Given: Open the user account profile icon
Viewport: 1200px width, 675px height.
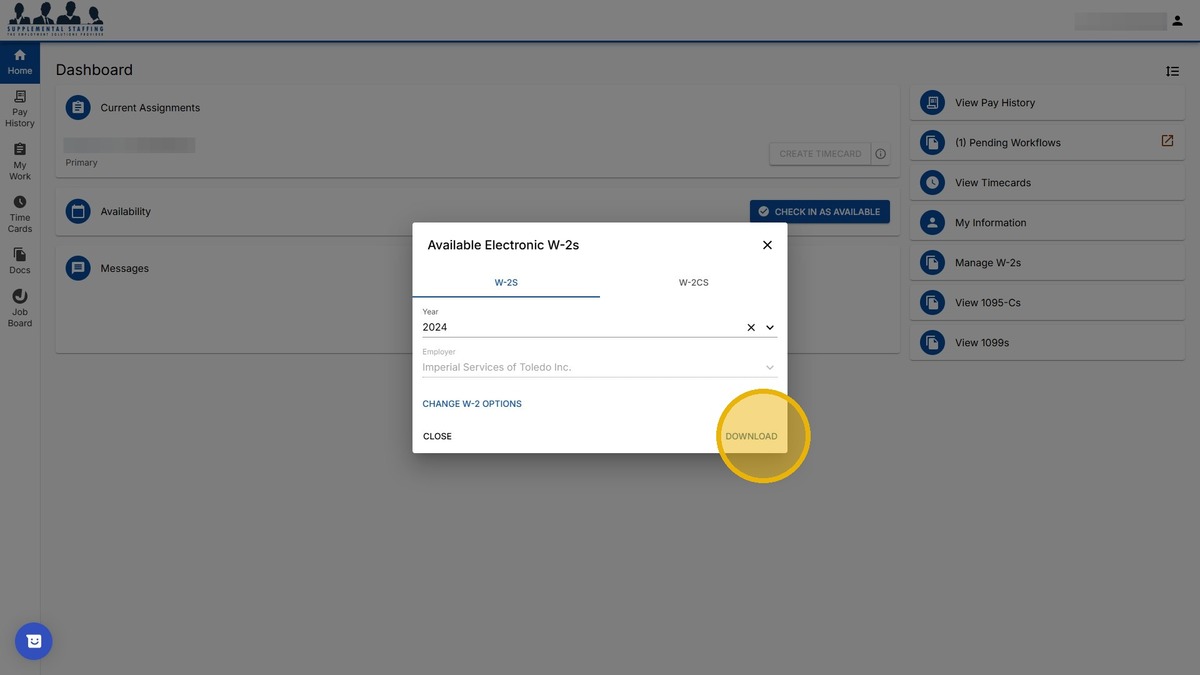Looking at the screenshot, I should point(1176,21).
